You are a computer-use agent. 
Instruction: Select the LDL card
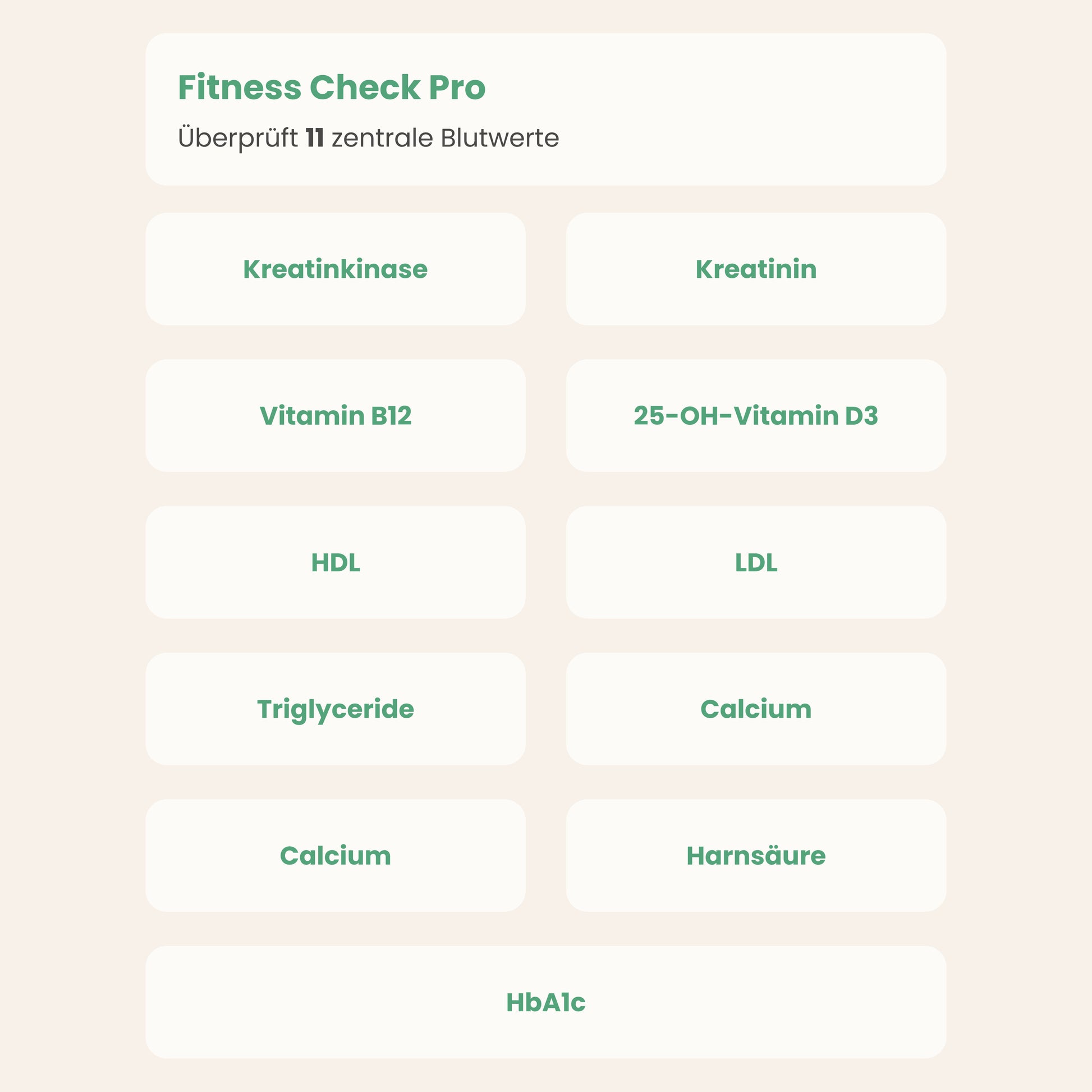pos(756,562)
